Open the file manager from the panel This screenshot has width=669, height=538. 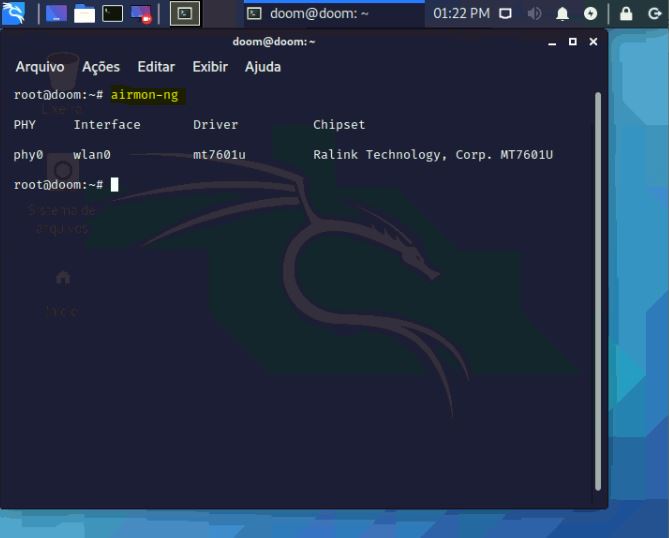(x=85, y=13)
